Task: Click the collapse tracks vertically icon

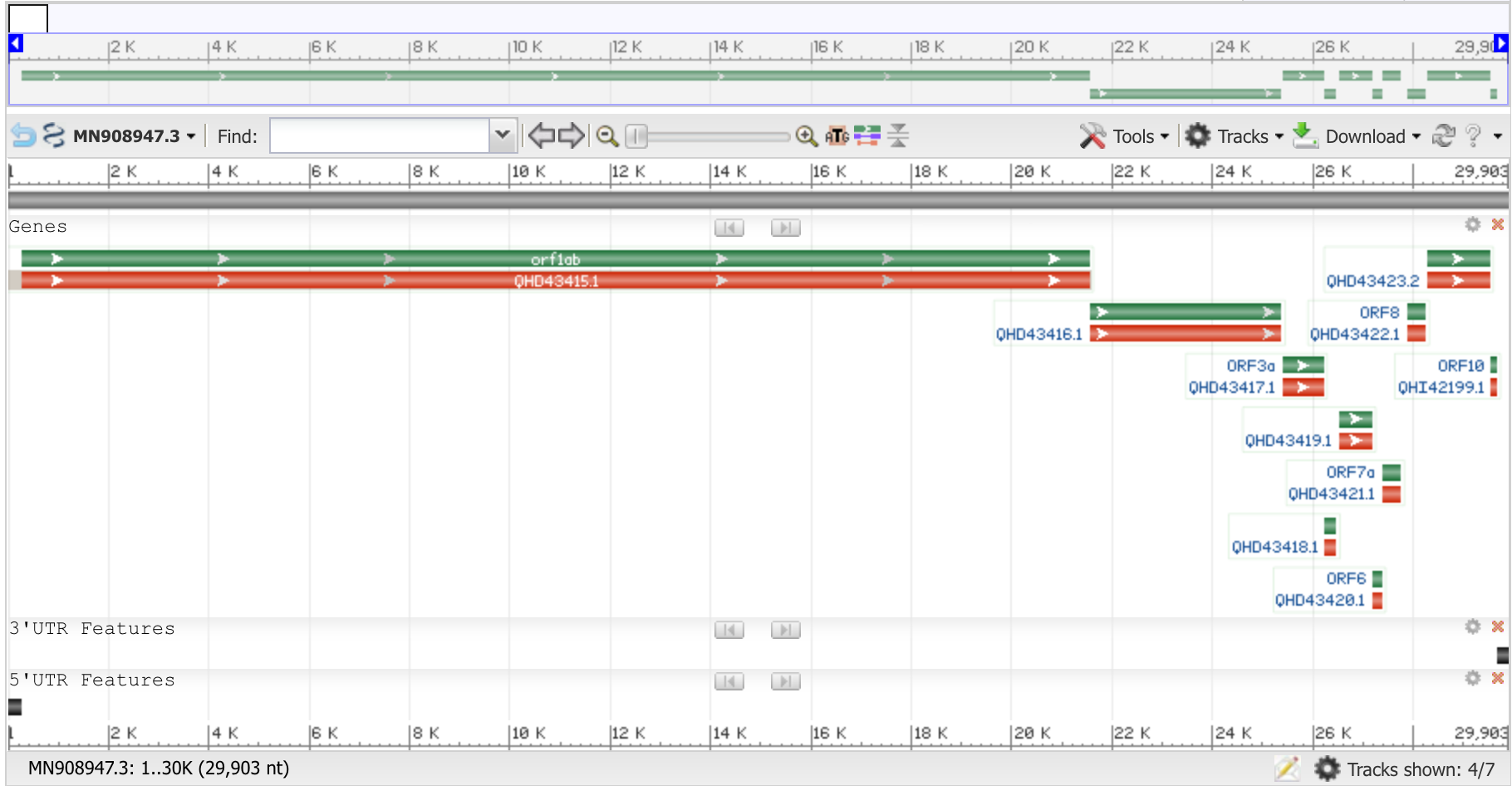Action: (898, 135)
